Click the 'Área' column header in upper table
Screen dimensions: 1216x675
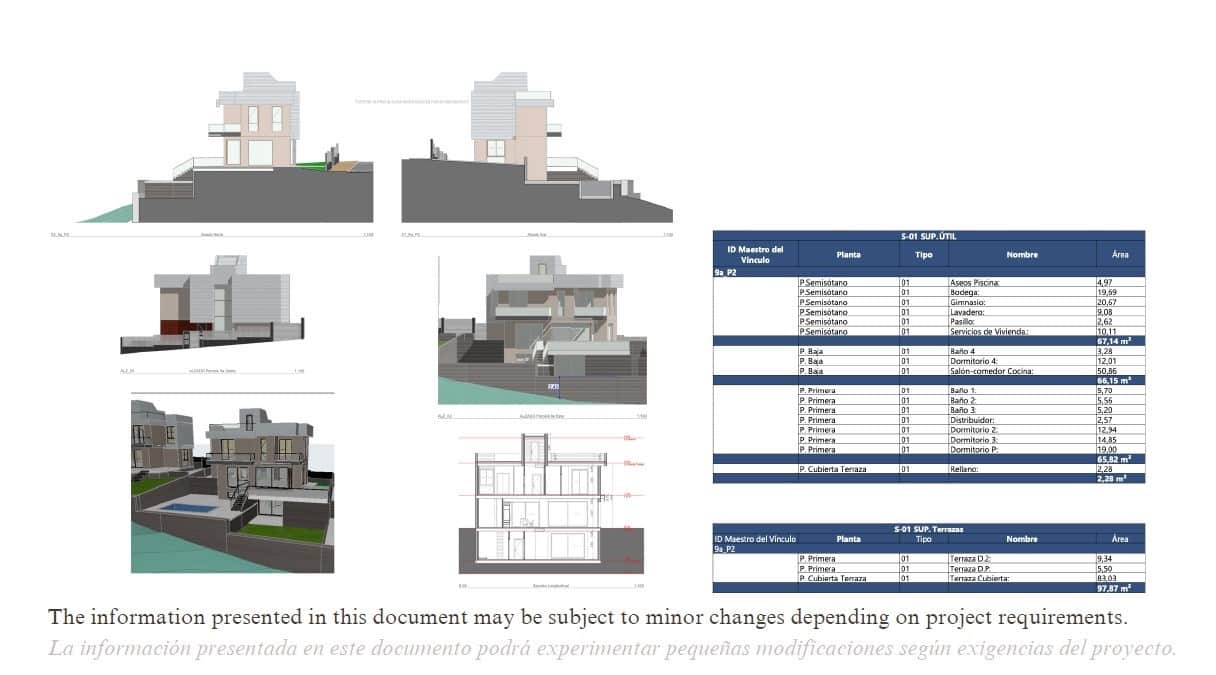tap(1119, 255)
